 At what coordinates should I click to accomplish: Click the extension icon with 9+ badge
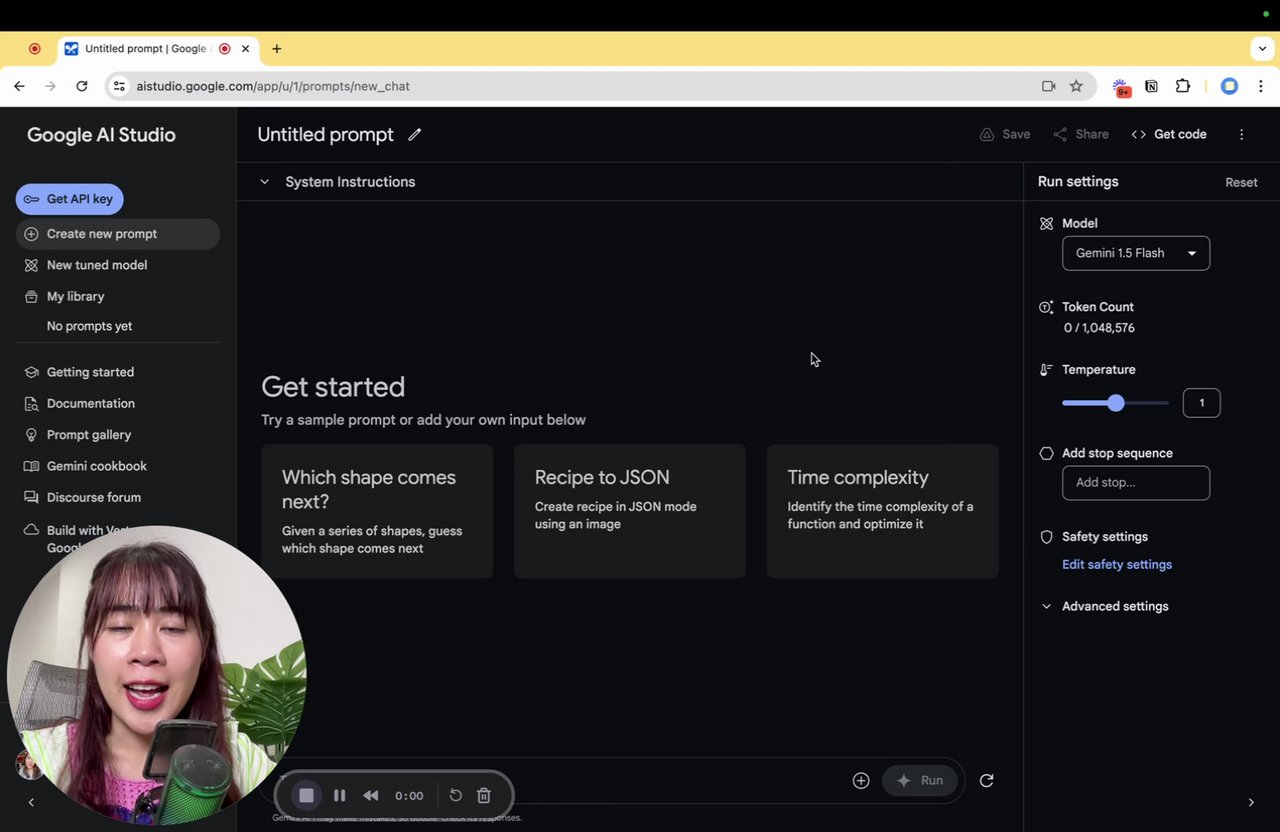tap(1121, 87)
